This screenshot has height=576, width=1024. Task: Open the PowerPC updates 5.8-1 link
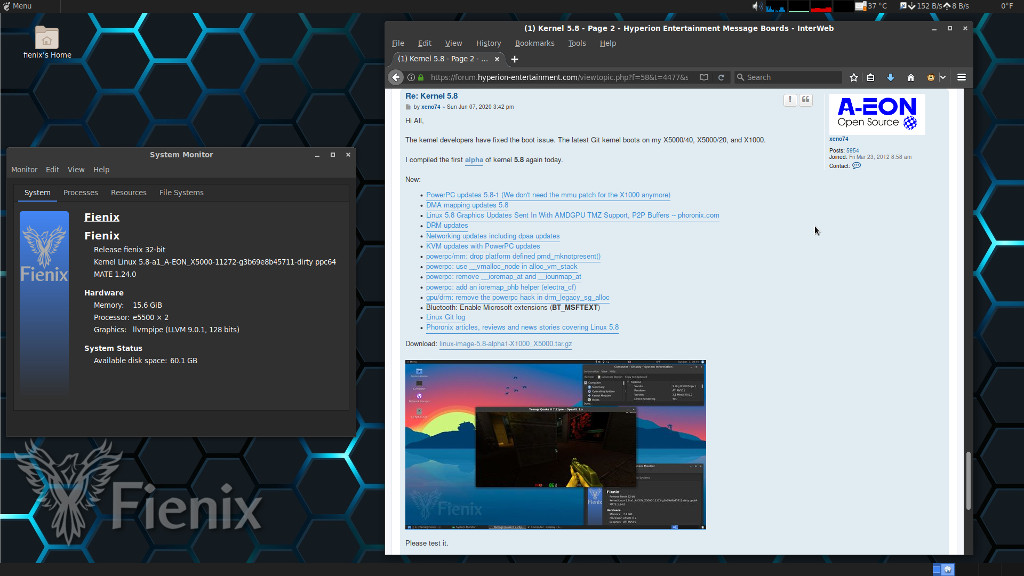pos(548,195)
